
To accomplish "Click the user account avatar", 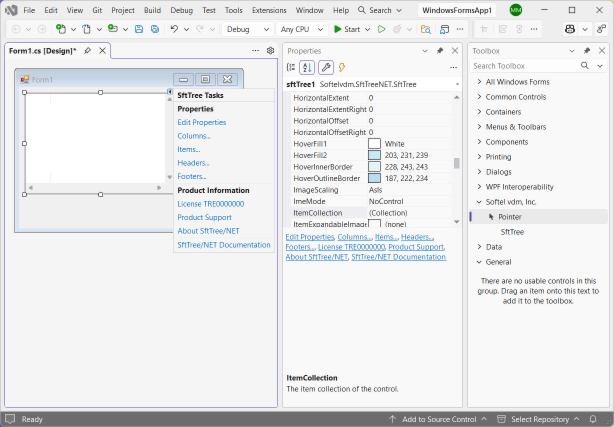I will tap(516, 10).
